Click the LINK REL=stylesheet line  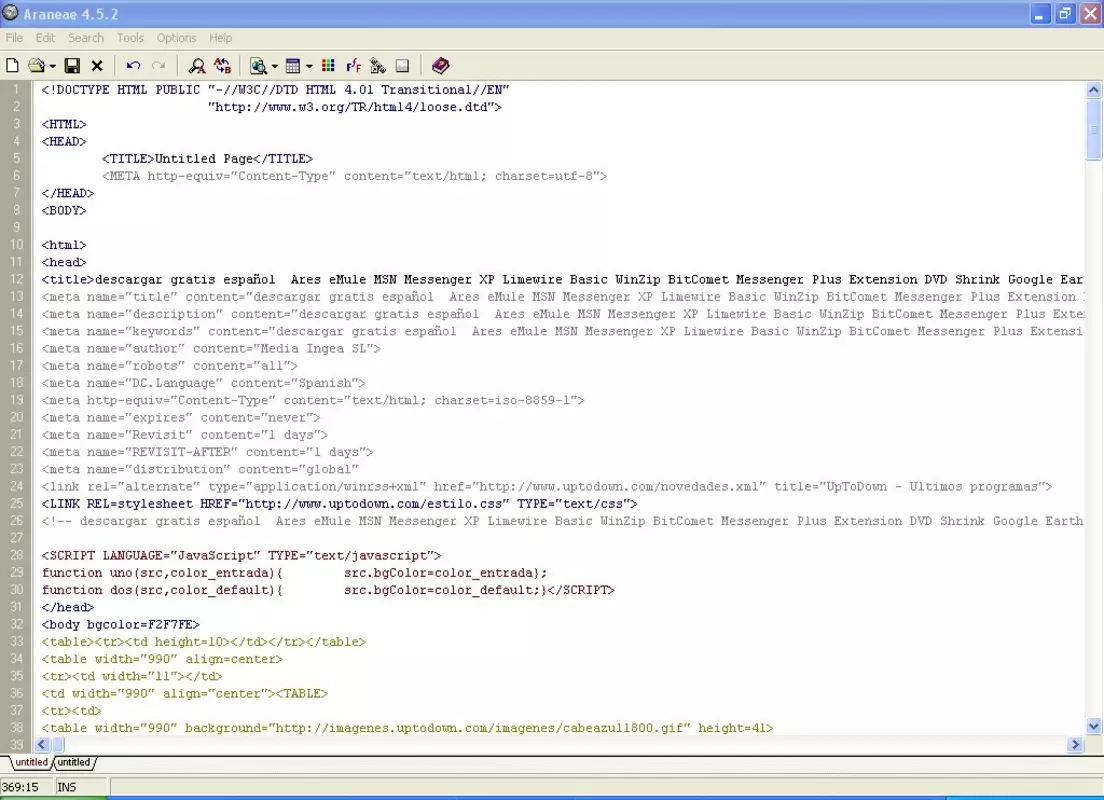pyautogui.click(x=339, y=504)
